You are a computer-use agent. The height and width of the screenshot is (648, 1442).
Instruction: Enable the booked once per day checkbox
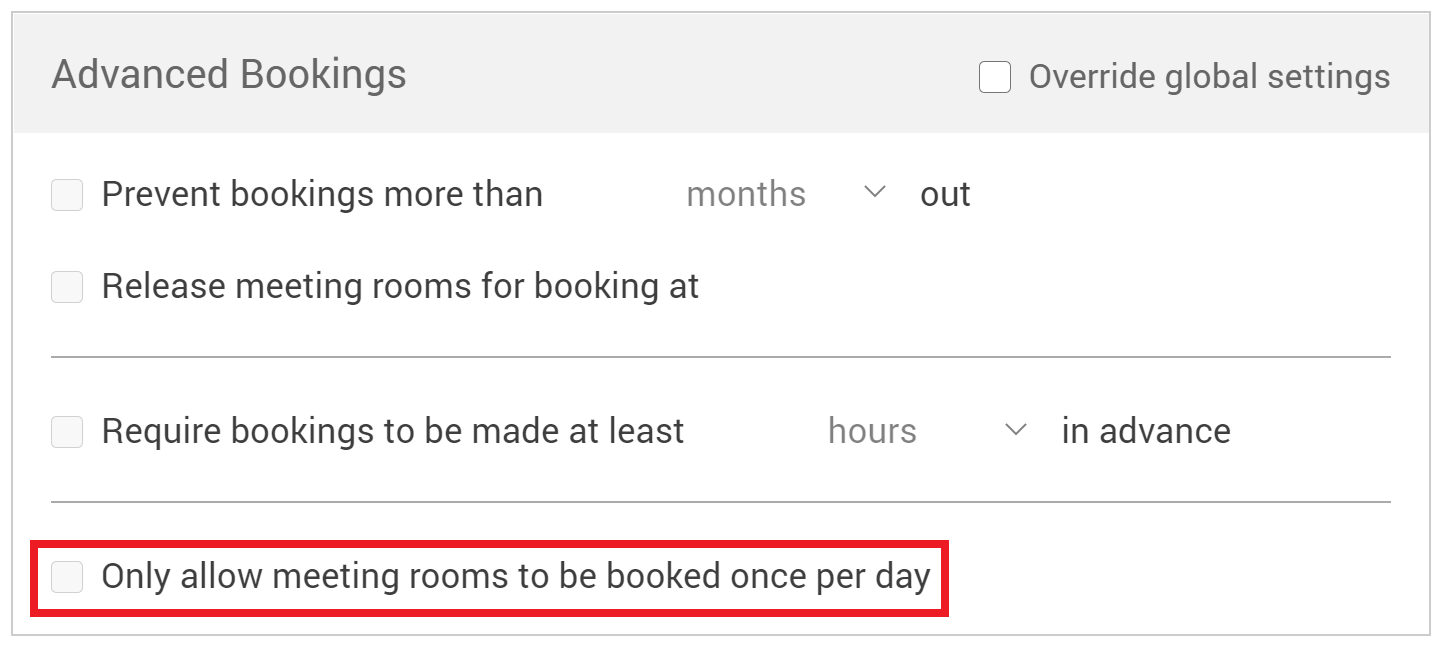(67, 577)
